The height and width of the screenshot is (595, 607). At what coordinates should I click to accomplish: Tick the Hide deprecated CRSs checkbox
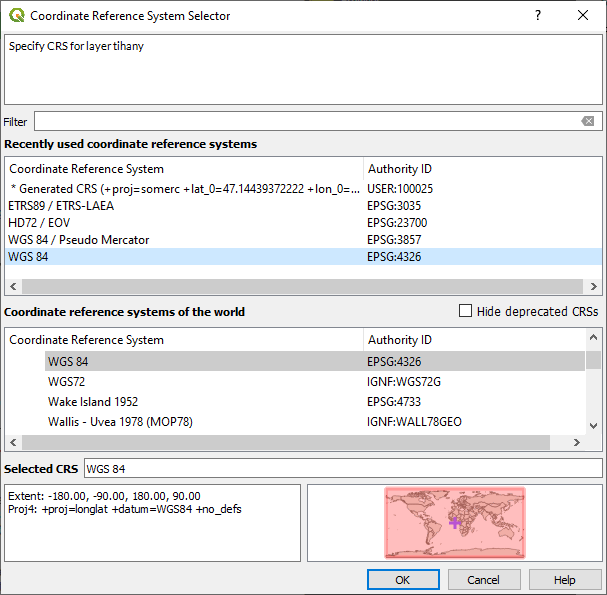tap(465, 311)
